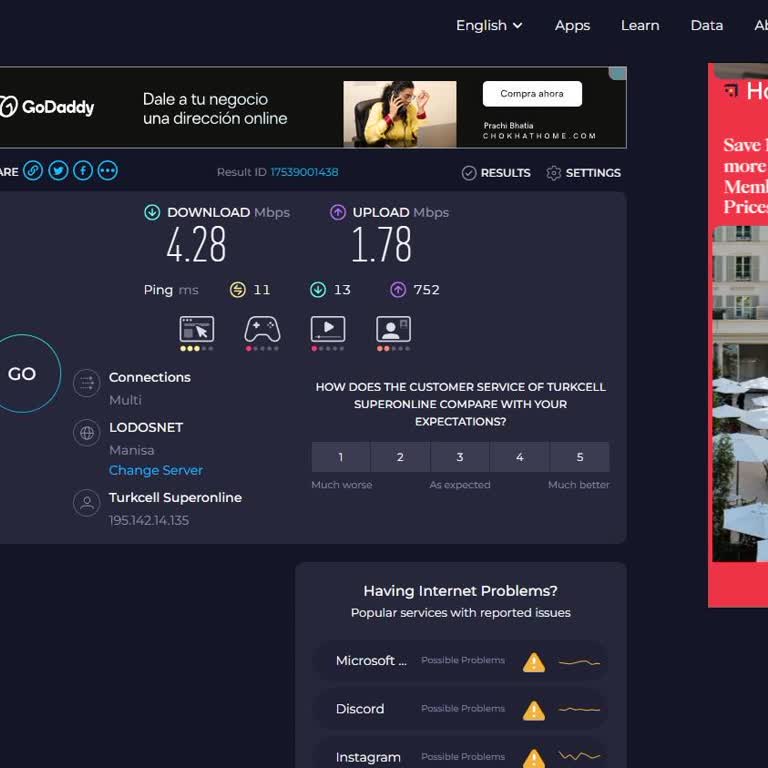
Task: Click the upload arrow icon beside UPLOAD
Action: [338, 213]
